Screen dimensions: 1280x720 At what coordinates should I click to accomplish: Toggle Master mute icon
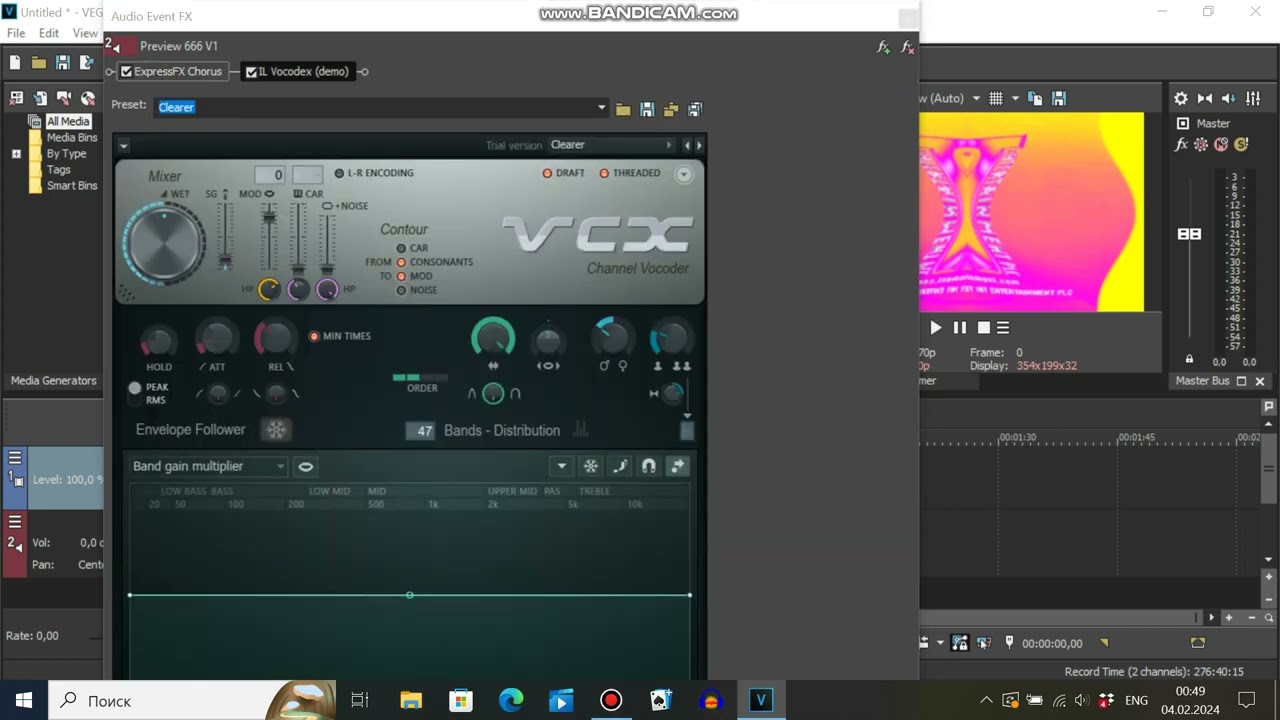[x=1221, y=145]
